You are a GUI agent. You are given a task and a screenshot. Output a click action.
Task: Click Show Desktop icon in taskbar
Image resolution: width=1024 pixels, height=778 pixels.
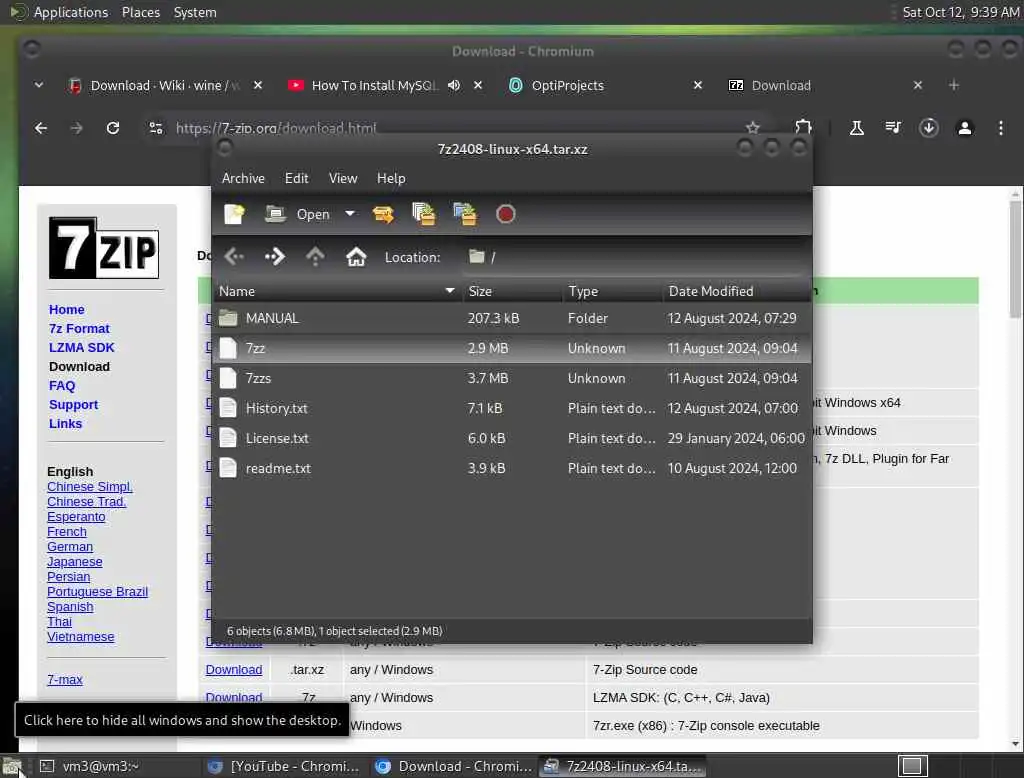click(x=12, y=766)
